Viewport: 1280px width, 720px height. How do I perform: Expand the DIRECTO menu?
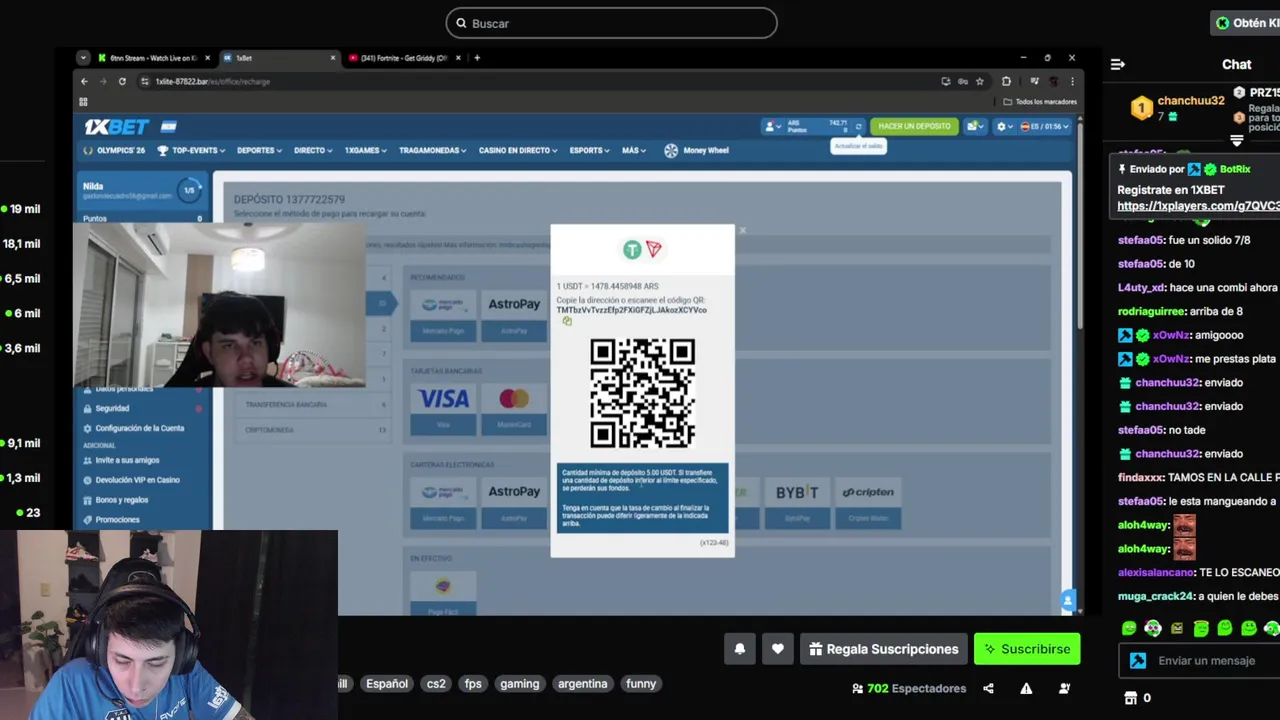(x=313, y=150)
